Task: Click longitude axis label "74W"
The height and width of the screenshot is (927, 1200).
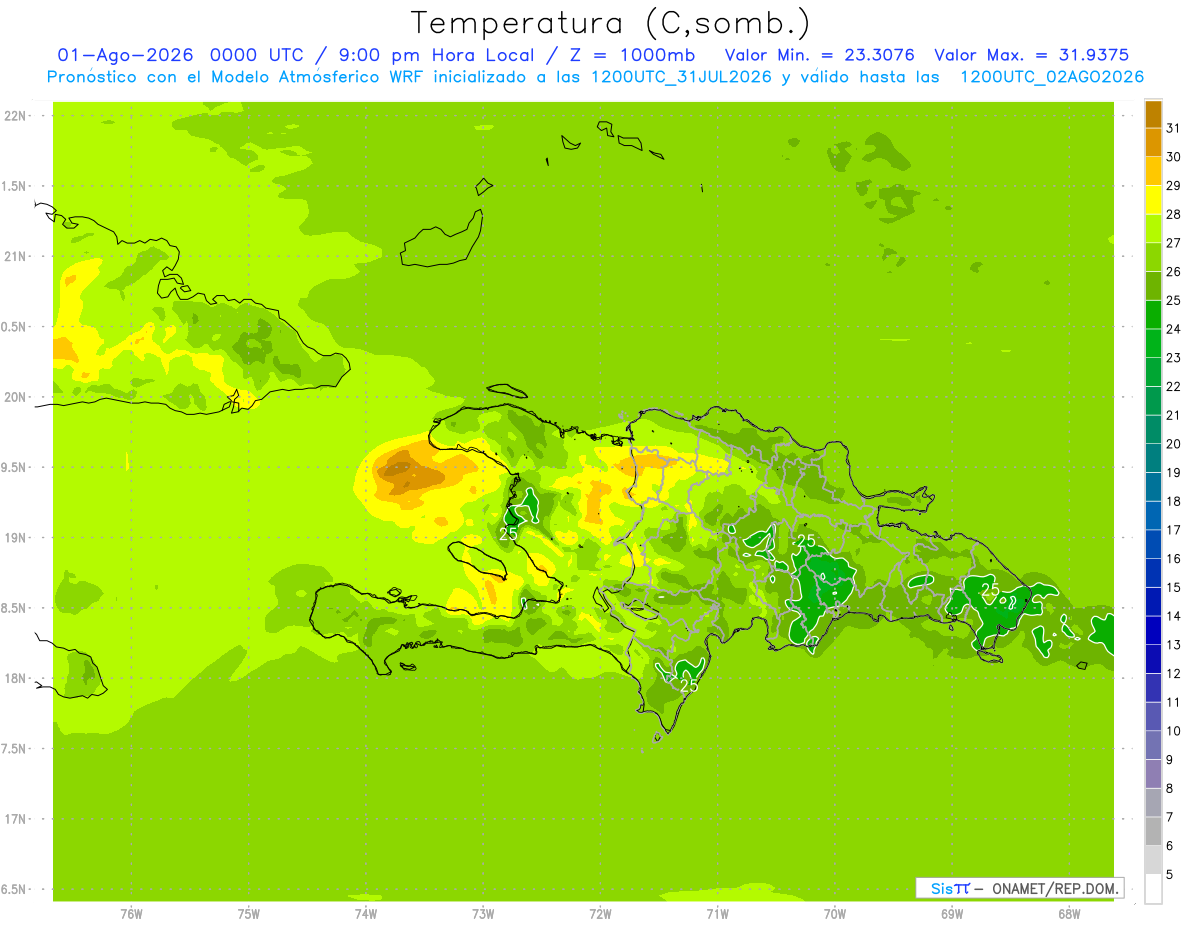Action: 366,914
